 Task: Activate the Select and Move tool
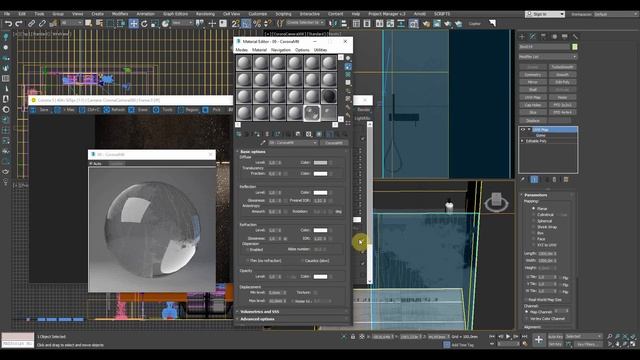[133, 24]
